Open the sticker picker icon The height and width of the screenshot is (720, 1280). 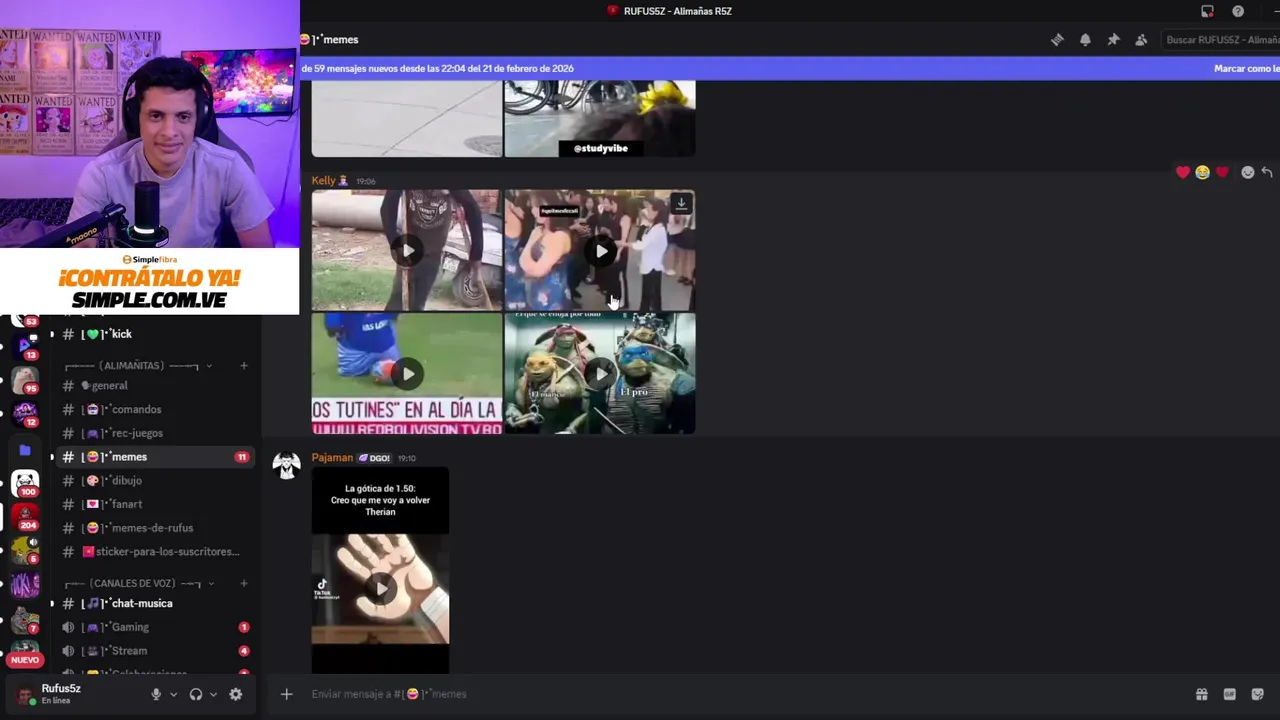click(1257, 694)
